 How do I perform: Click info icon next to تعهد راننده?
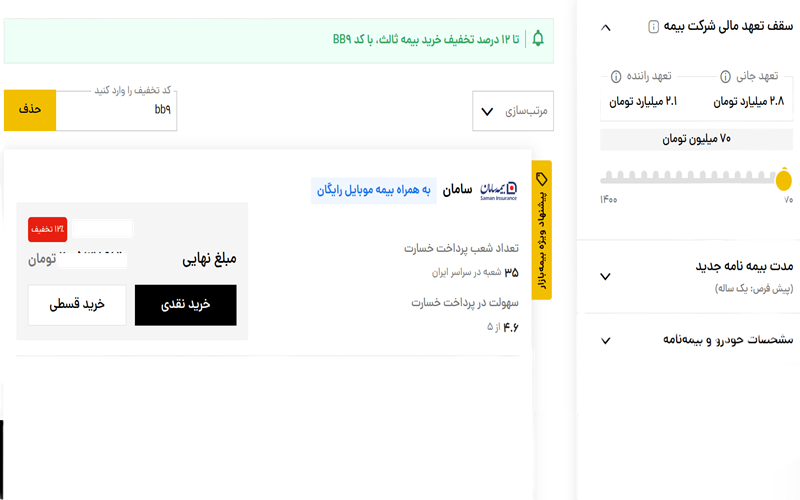616,77
